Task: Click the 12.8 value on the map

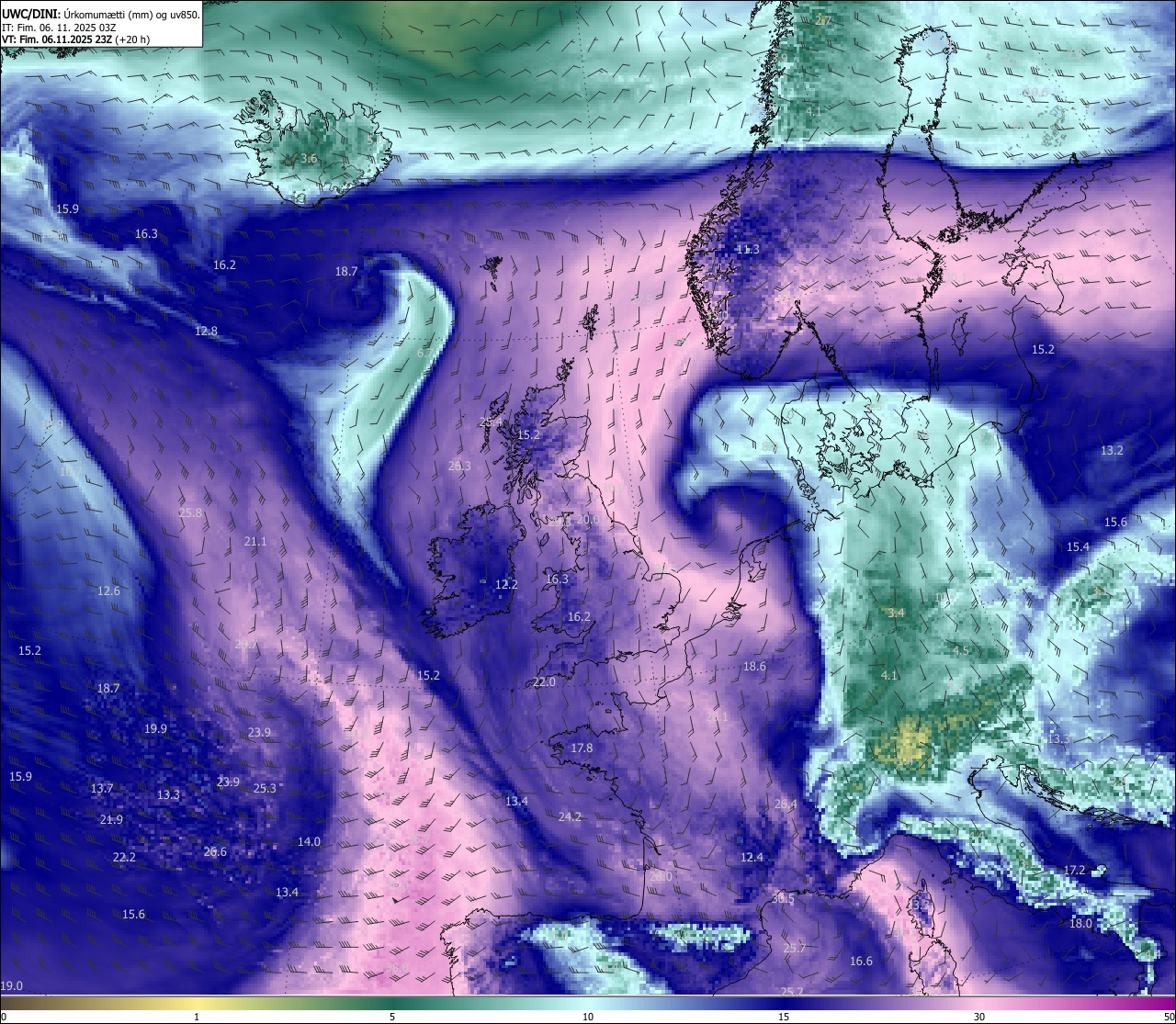Action: pos(206,332)
